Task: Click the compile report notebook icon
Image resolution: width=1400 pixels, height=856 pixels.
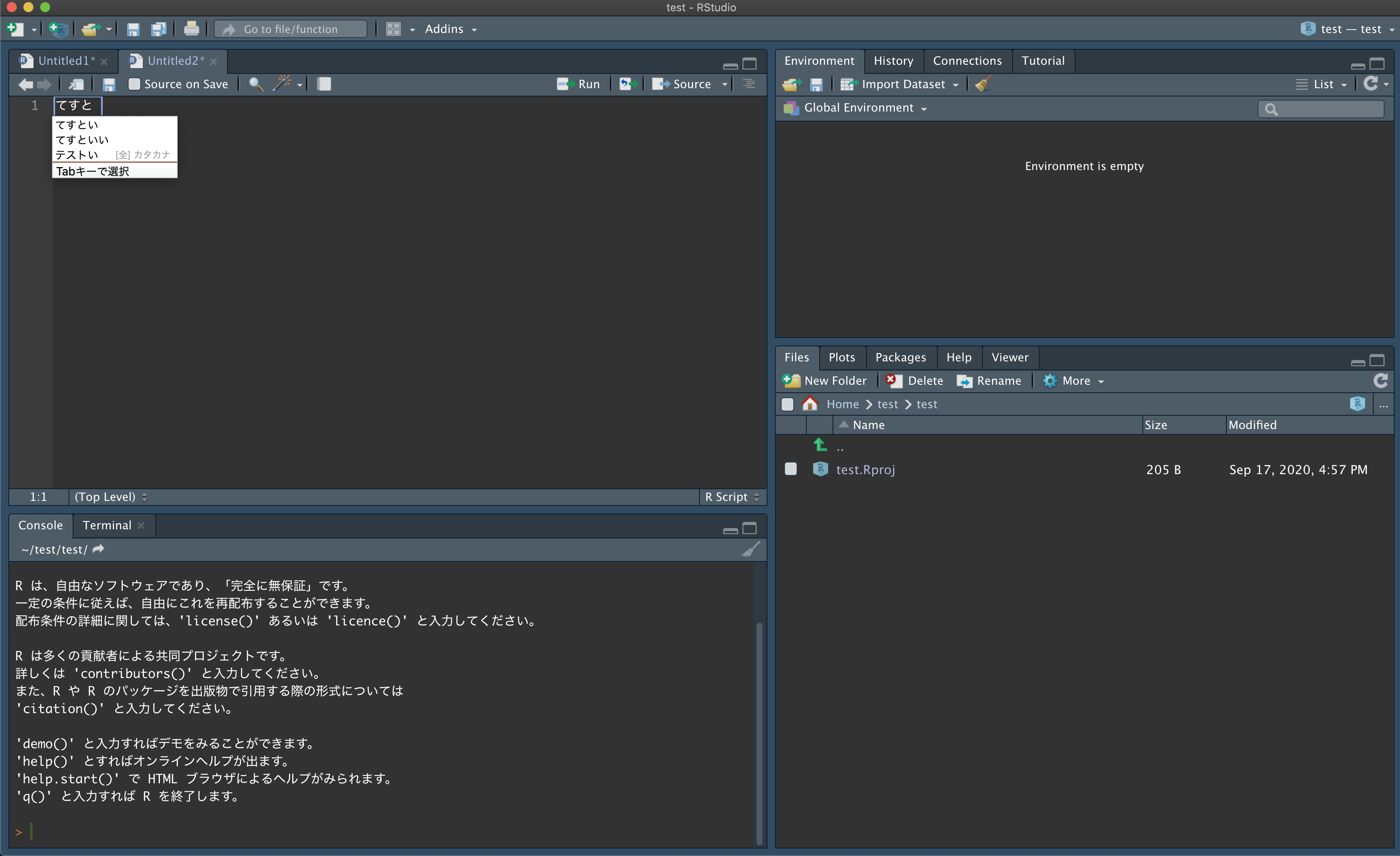Action: pyautogui.click(x=324, y=84)
